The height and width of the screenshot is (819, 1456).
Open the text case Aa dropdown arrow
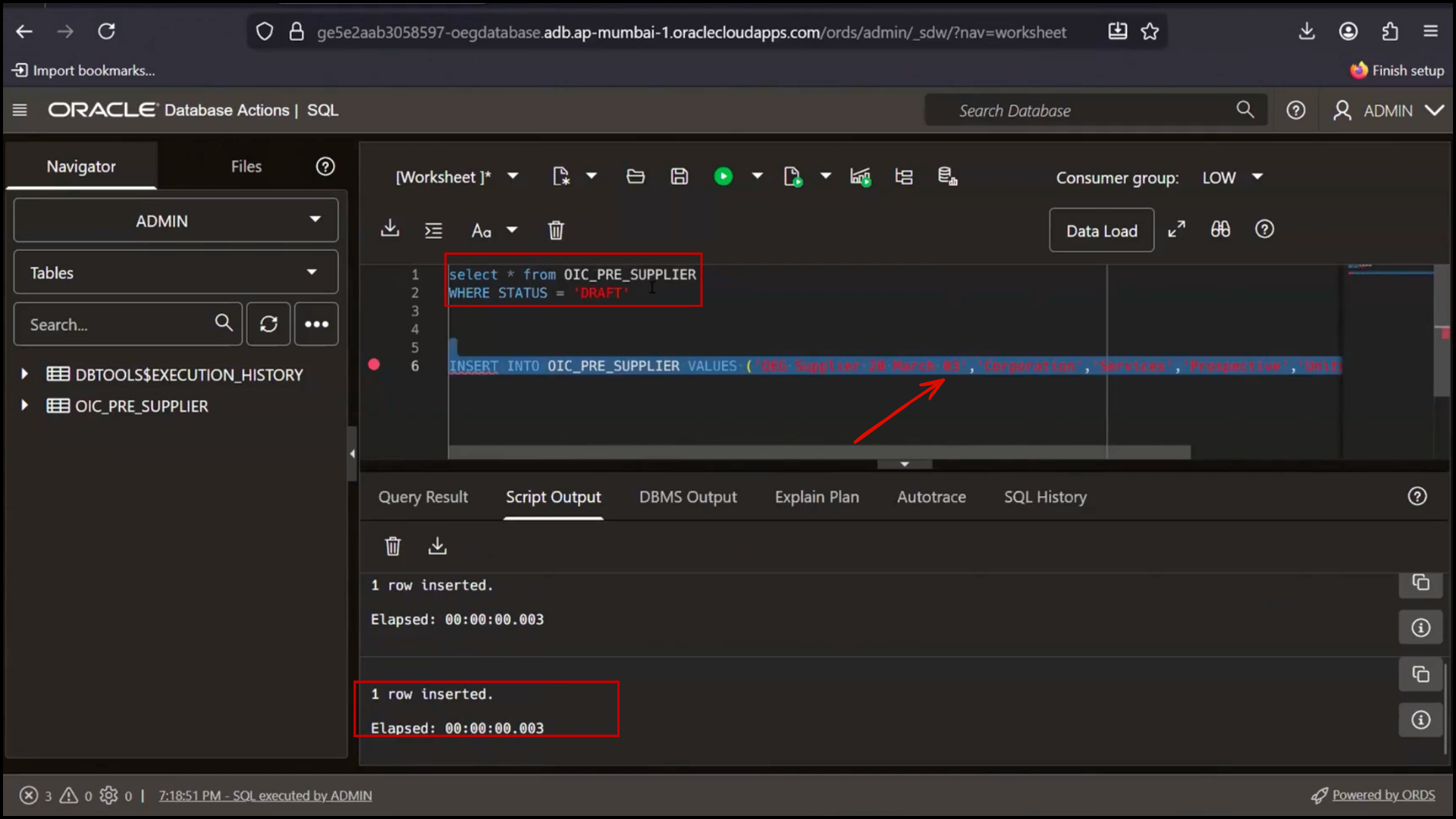(512, 230)
